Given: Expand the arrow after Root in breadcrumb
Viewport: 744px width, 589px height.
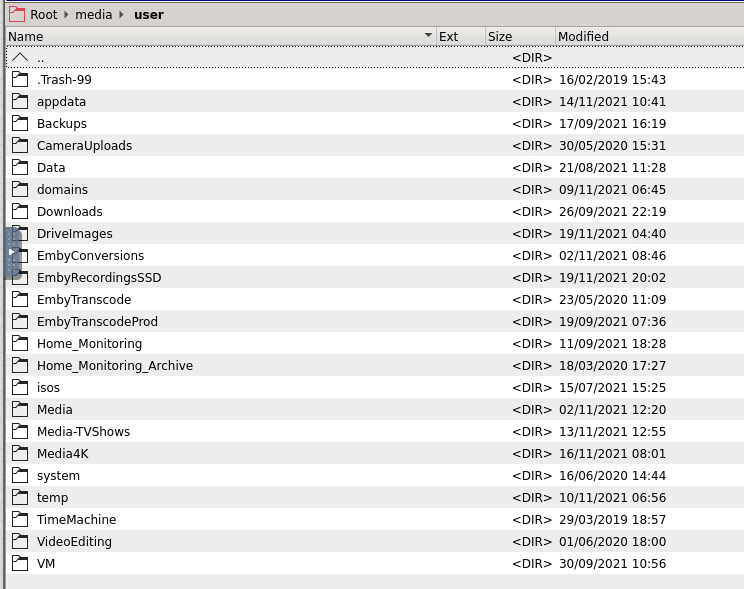Looking at the screenshot, I should pyautogui.click(x=66, y=15).
